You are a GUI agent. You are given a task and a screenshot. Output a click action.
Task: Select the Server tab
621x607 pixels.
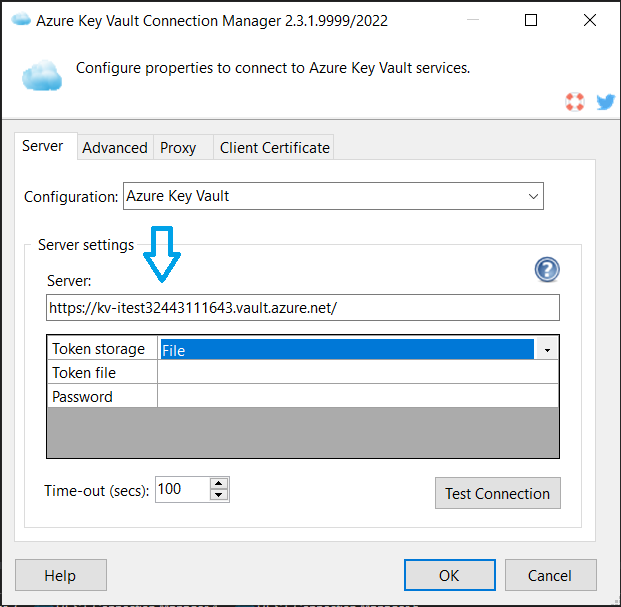(x=43, y=146)
